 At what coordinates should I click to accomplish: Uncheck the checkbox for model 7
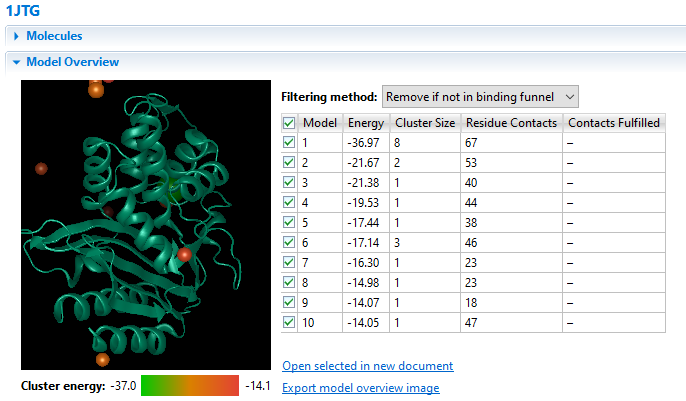pos(289,262)
